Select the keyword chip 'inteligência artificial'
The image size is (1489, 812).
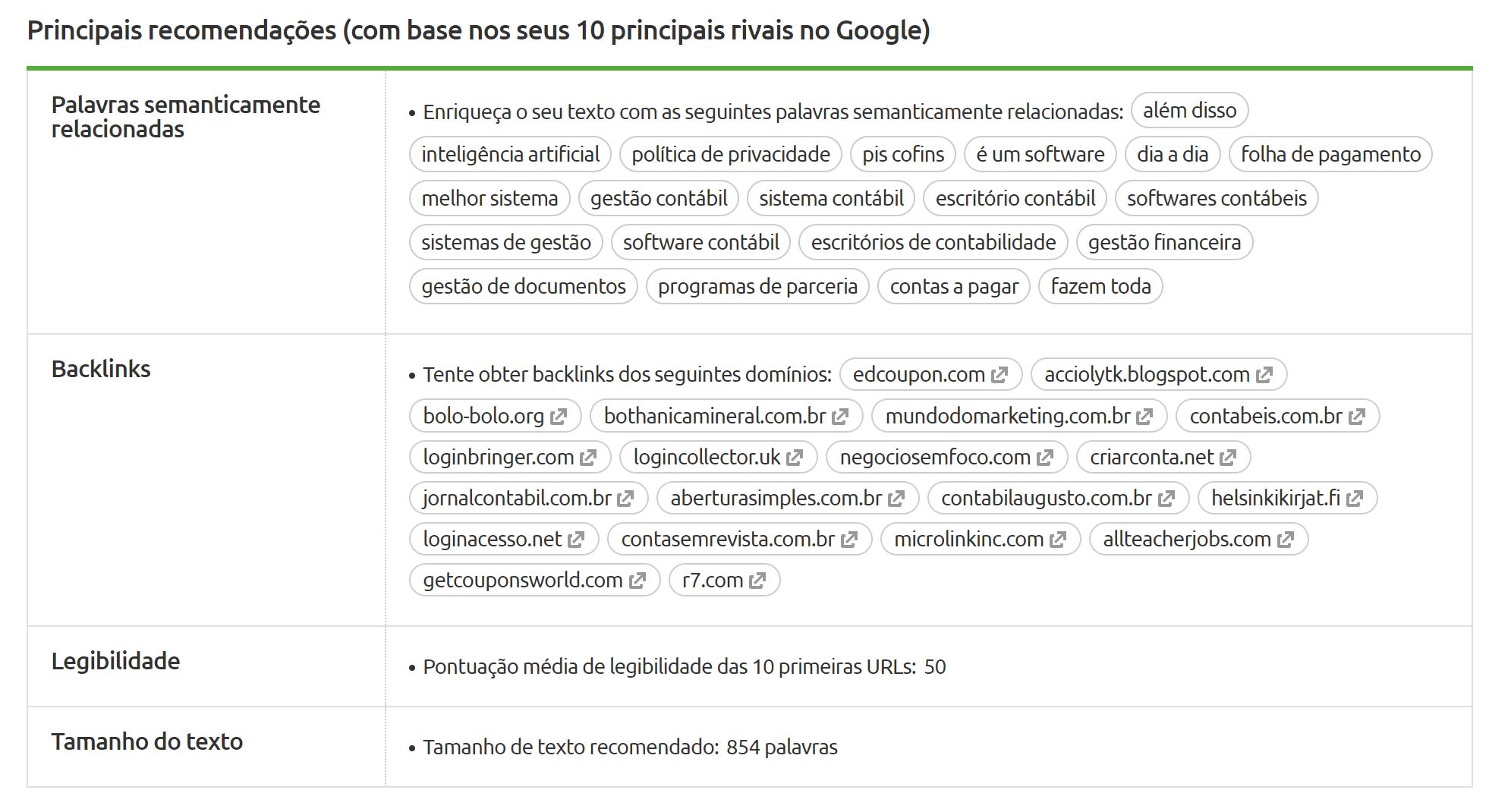click(x=509, y=154)
